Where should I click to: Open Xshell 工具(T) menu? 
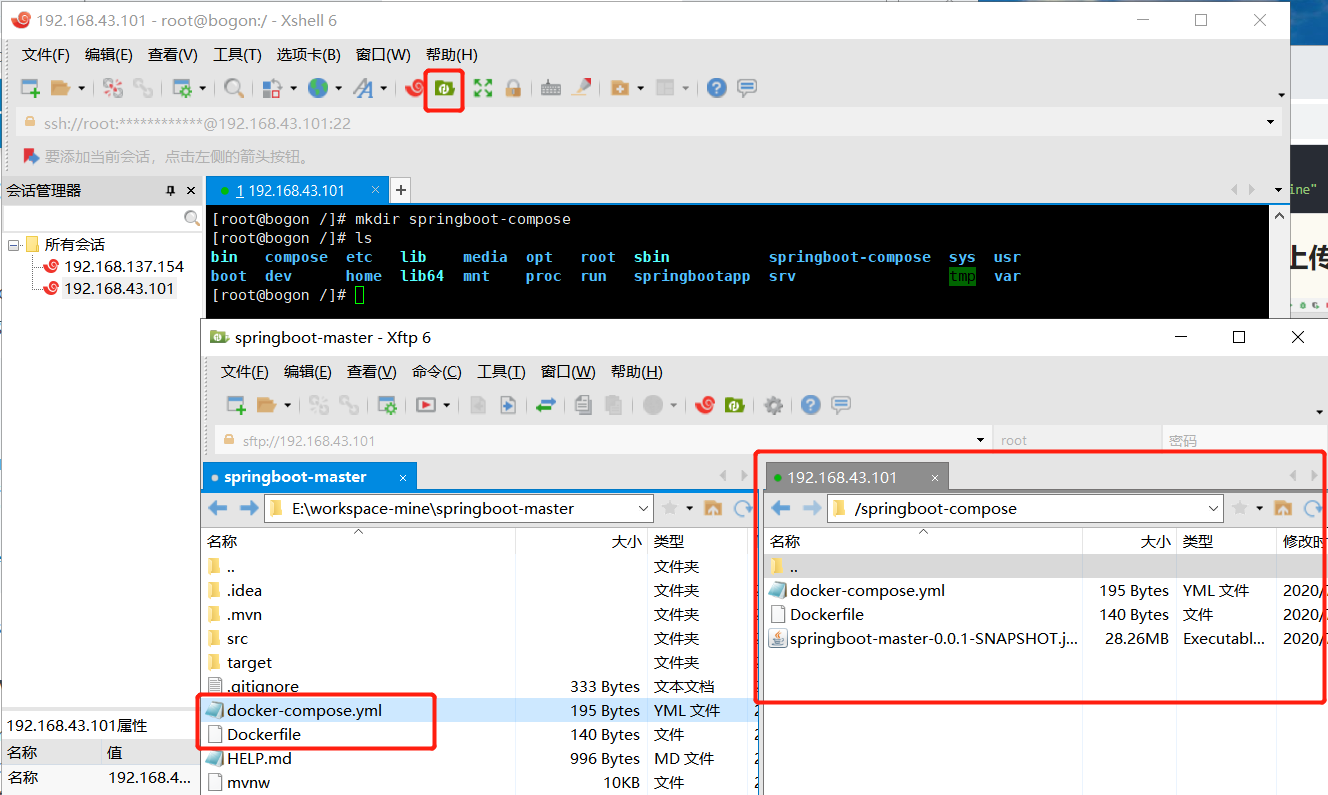237,55
